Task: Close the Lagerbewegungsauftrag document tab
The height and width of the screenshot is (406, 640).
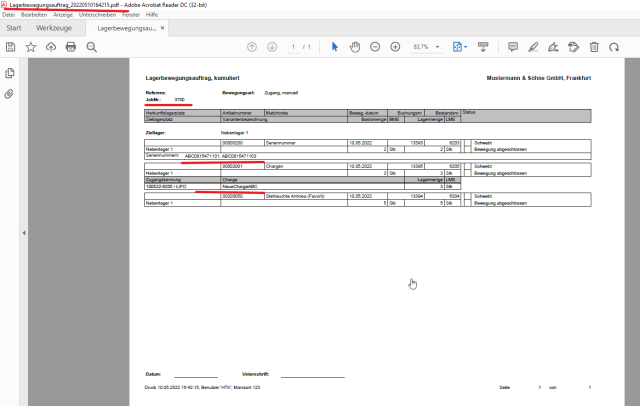Action: [x=163, y=29]
